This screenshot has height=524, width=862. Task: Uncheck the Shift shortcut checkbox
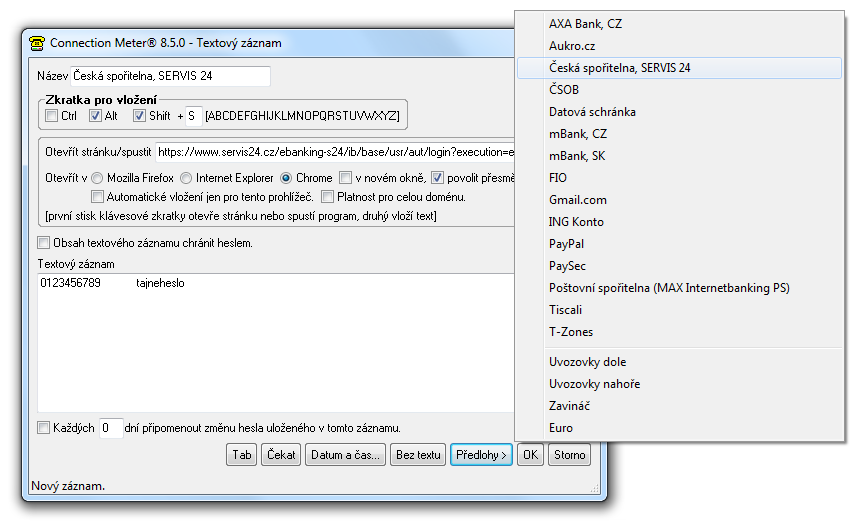tap(139, 115)
